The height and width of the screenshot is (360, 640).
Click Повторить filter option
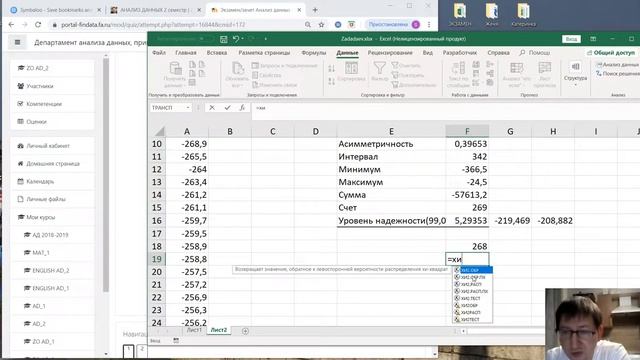[x=408, y=75]
